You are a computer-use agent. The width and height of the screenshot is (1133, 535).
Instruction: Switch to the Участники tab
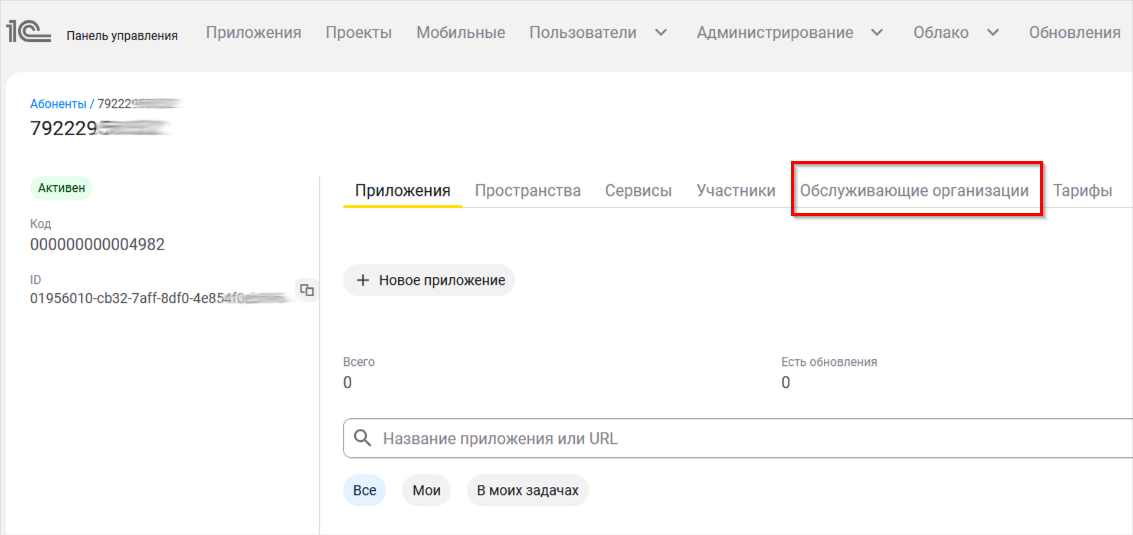[736, 191]
